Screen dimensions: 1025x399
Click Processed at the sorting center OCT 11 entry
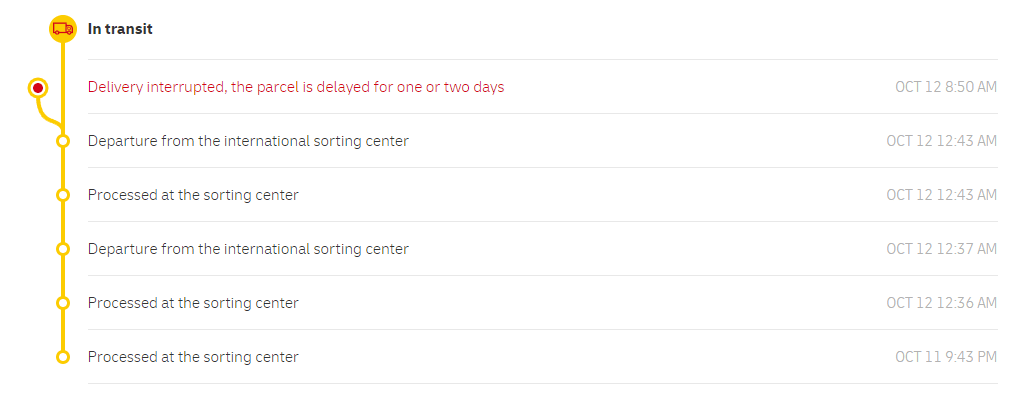[193, 357]
